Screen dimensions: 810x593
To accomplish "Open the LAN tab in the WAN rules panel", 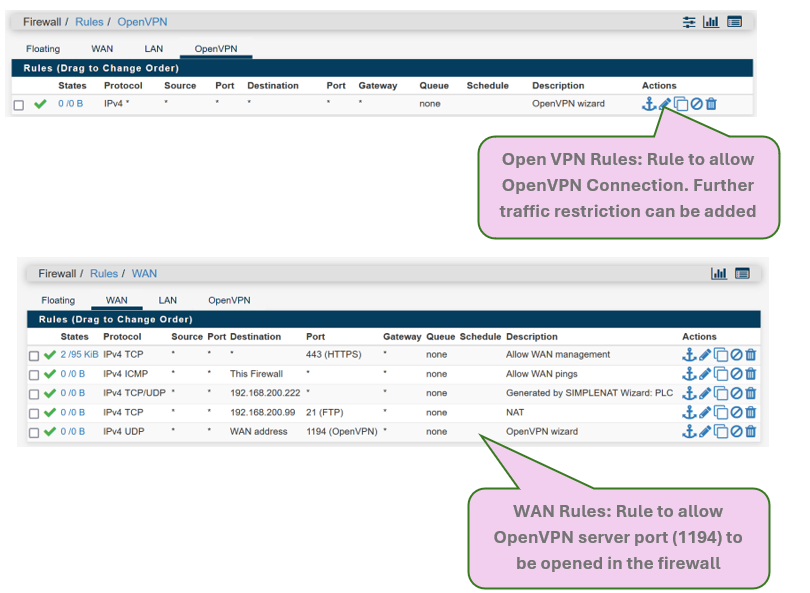I will point(167,300).
